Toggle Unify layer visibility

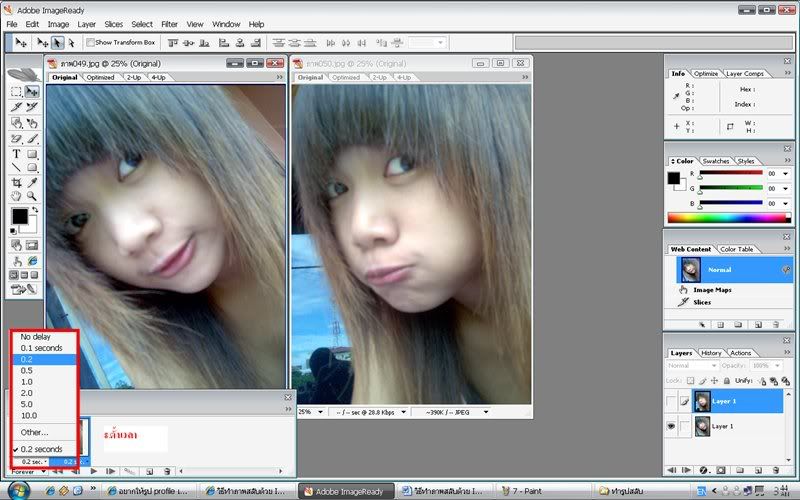point(773,381)
